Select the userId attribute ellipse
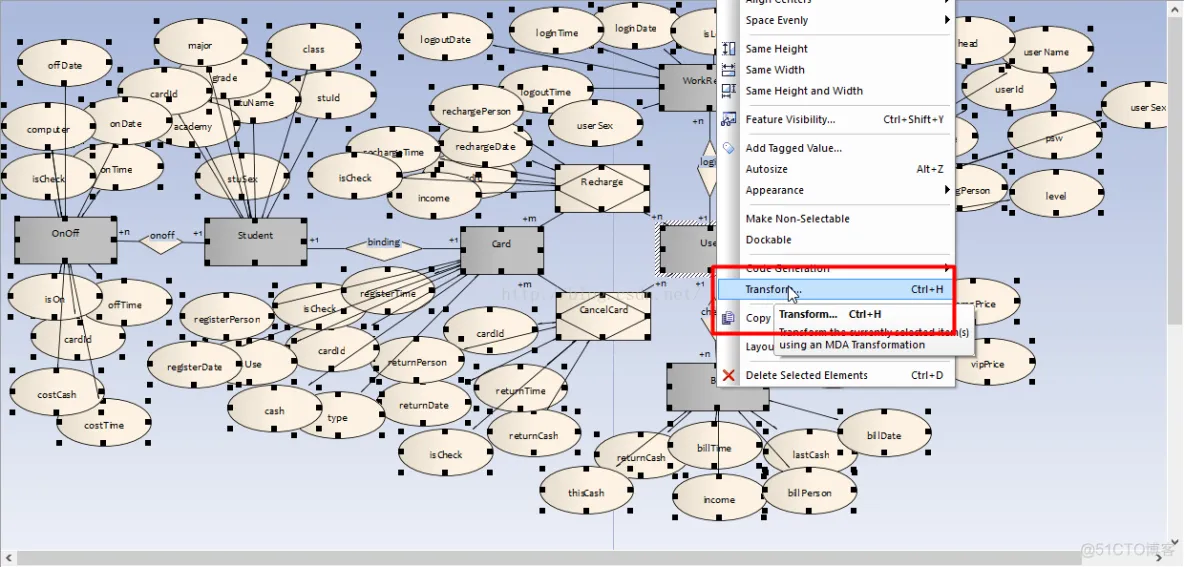The image size is (1184, 567). pyautogui.click(x=1009, y=88)
